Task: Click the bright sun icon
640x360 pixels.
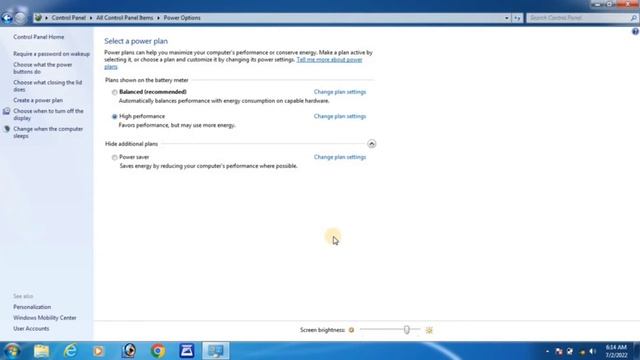Action: [429, 330]
